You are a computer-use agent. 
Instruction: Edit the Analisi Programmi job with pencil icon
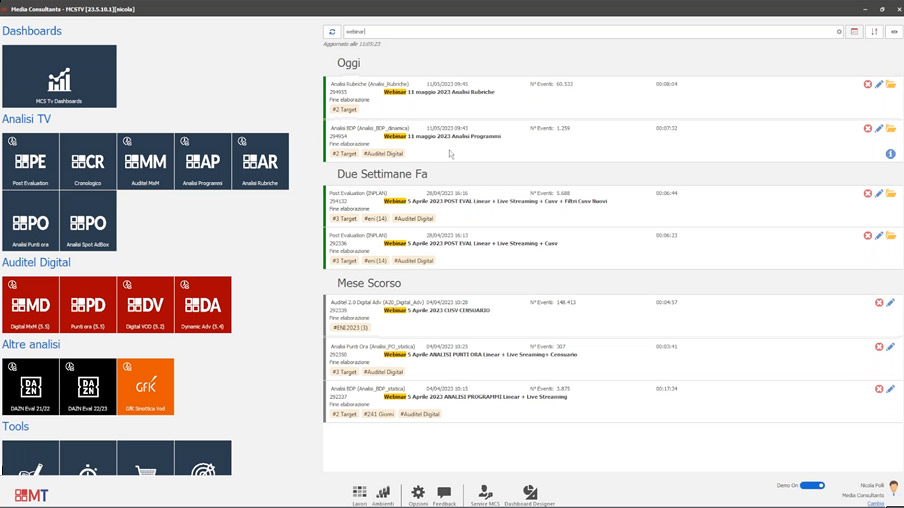(x=879, y=129)
